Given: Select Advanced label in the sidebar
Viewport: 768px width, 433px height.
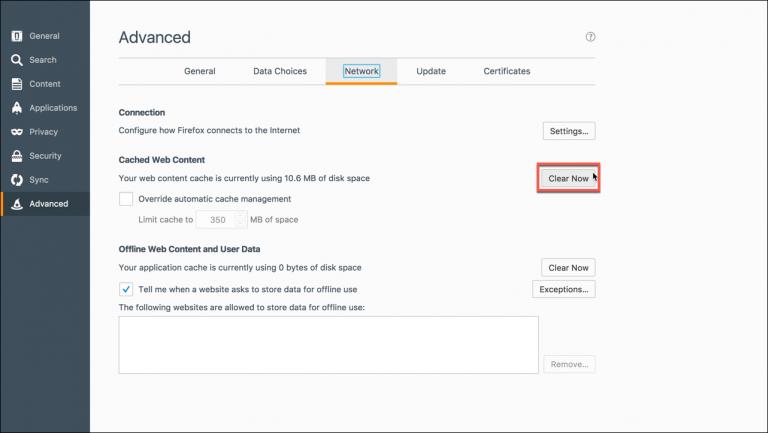Looking at the screenshot, I should (48, 204).
